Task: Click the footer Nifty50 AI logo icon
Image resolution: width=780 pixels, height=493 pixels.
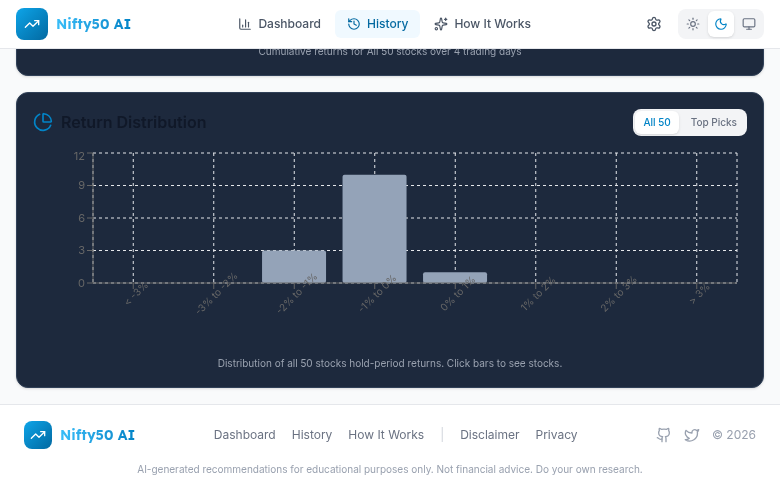Action: pos(38,435)
